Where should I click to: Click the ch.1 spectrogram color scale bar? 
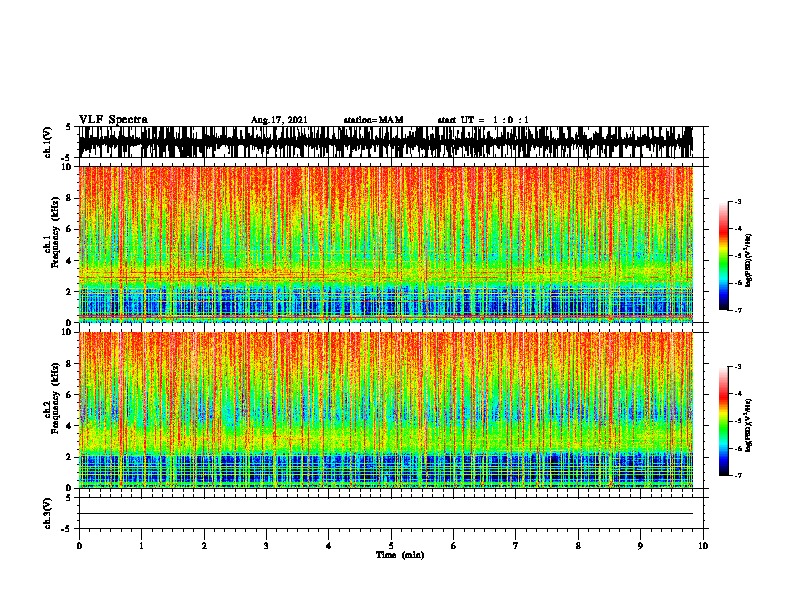724,256
